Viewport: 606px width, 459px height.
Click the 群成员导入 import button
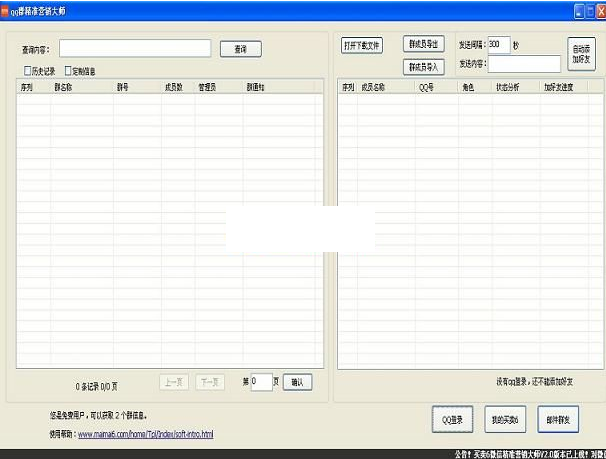424,67
